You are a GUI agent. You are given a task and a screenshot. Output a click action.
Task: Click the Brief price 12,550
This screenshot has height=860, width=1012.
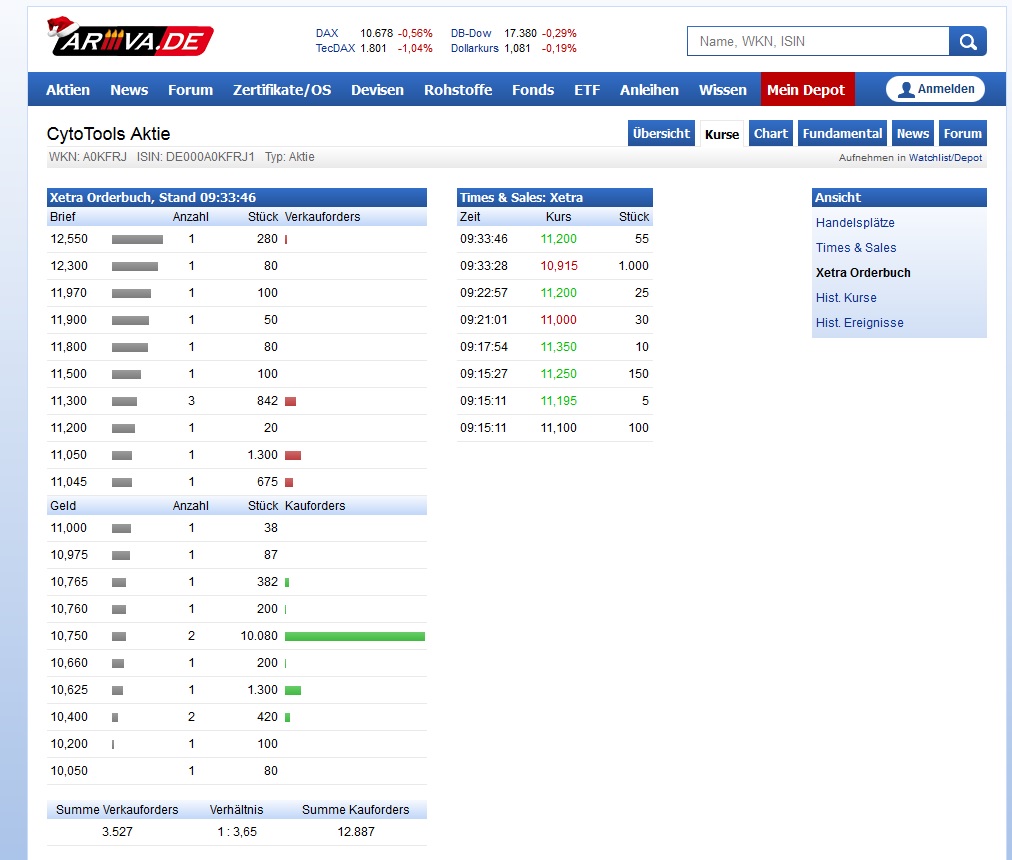(69, 239)
